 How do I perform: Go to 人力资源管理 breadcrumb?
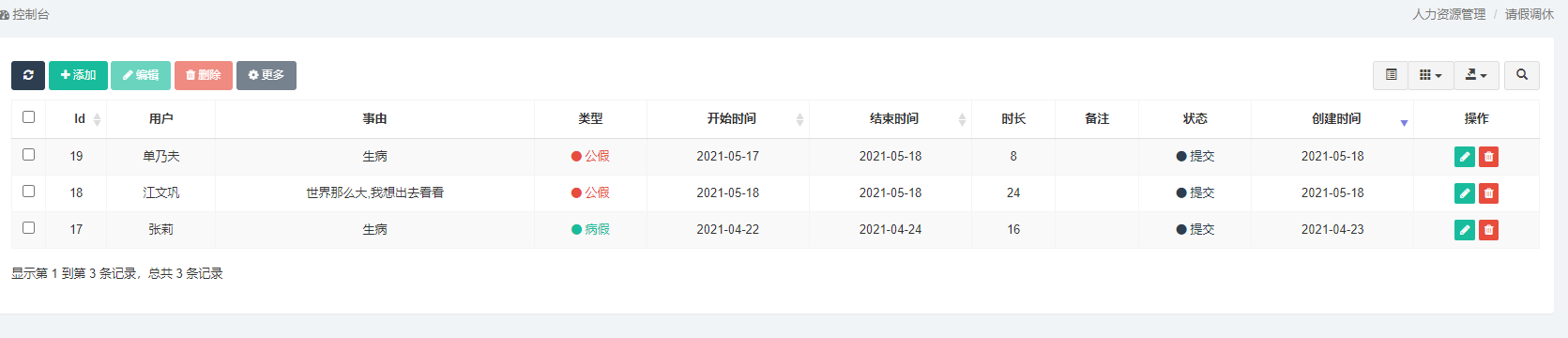tap(1449, 14)
